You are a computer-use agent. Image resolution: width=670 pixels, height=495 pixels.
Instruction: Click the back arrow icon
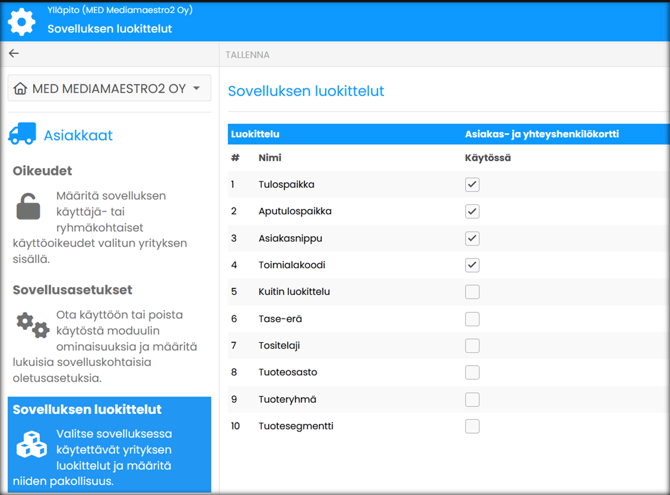(13, 54)
